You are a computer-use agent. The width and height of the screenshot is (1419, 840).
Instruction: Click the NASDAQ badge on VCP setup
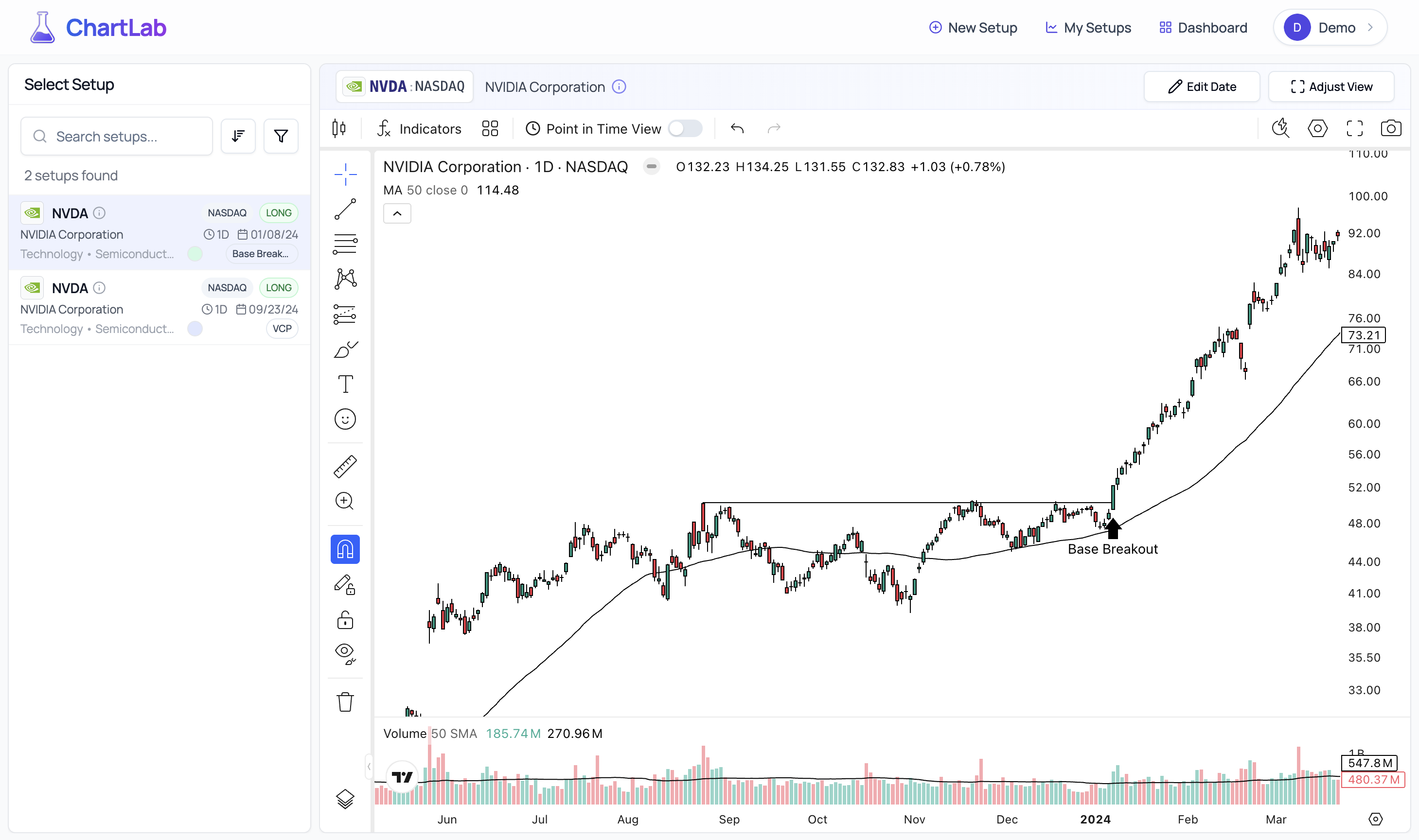click(x=227, y=288)
